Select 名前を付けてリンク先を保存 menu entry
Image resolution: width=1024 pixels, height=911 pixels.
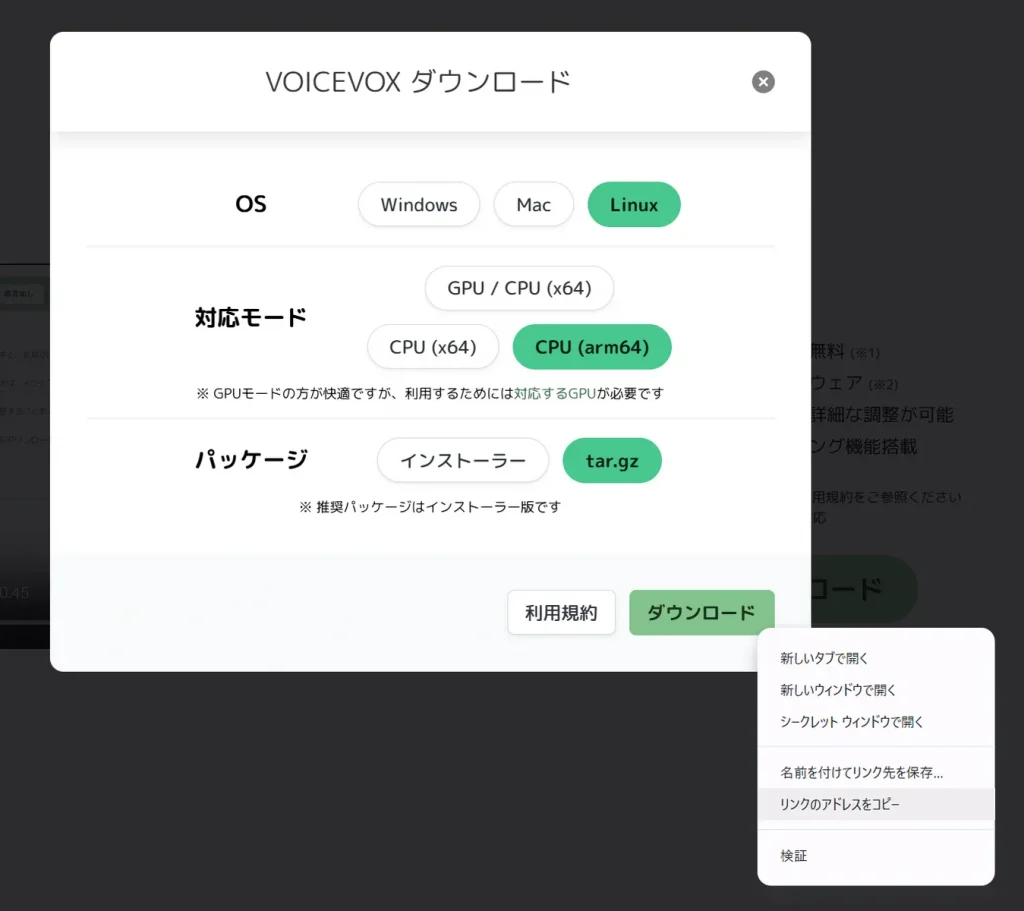pos(876,773)
